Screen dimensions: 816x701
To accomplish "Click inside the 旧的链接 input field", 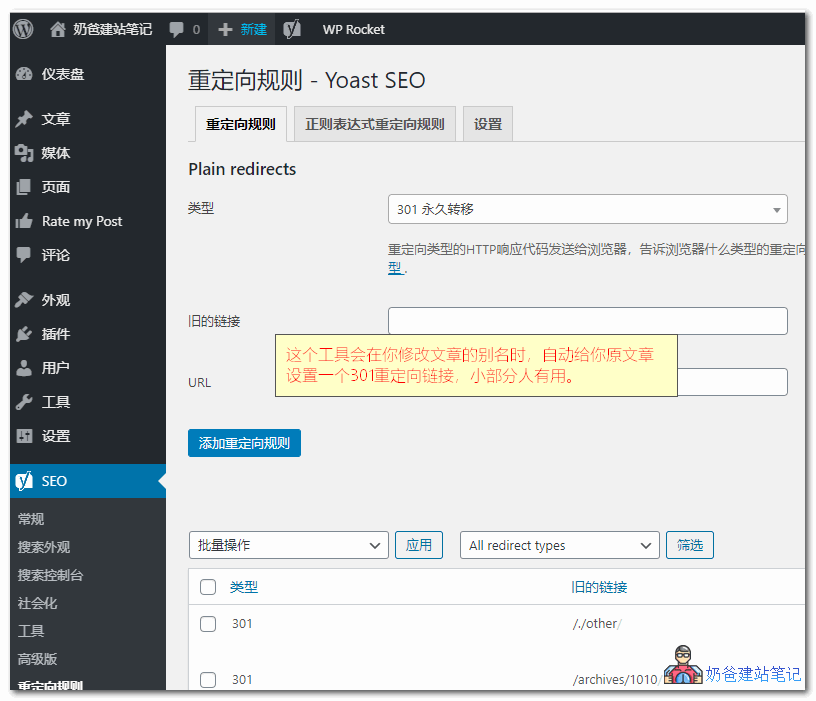I will [x=588, y=320].
